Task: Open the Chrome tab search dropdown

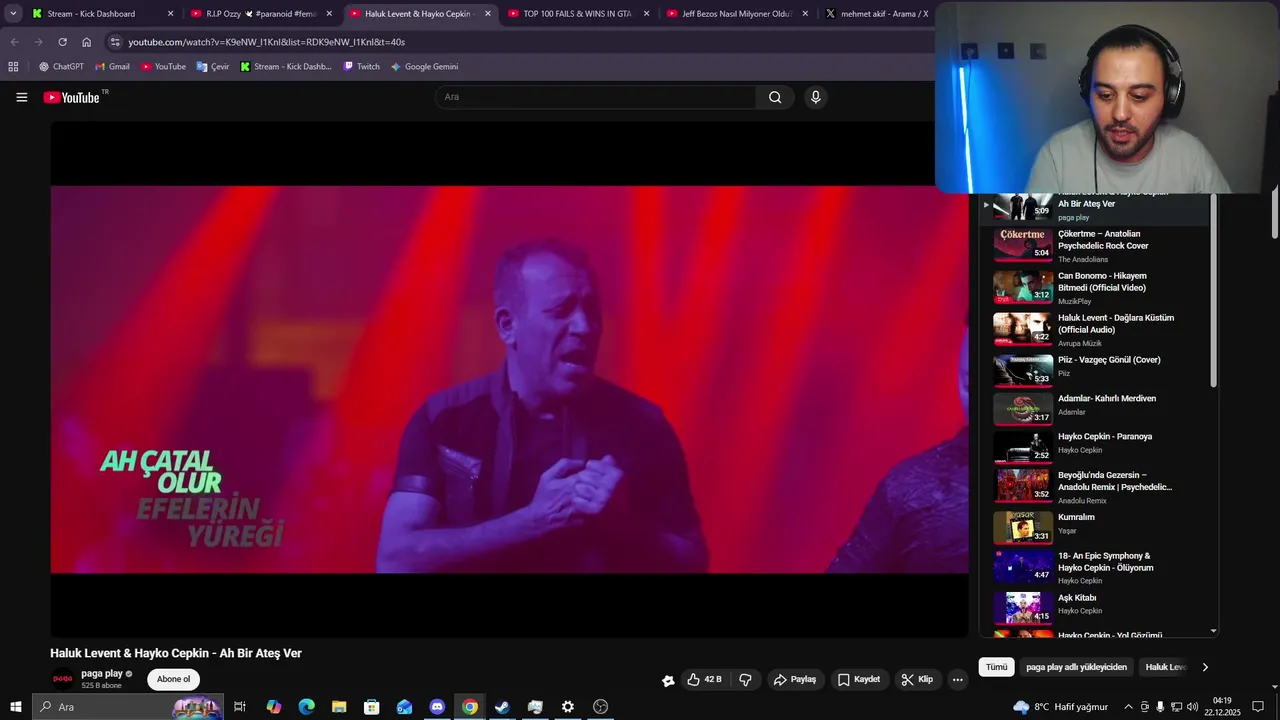Action: 13,14
